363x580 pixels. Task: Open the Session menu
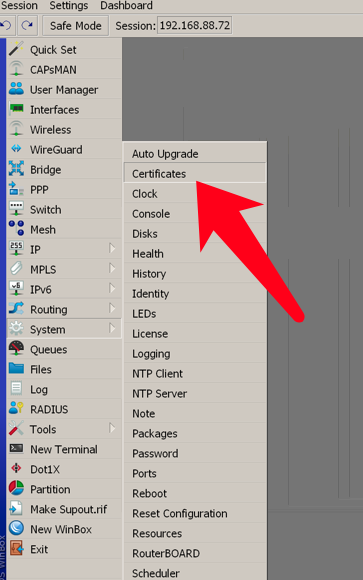(x=19, y=6)
